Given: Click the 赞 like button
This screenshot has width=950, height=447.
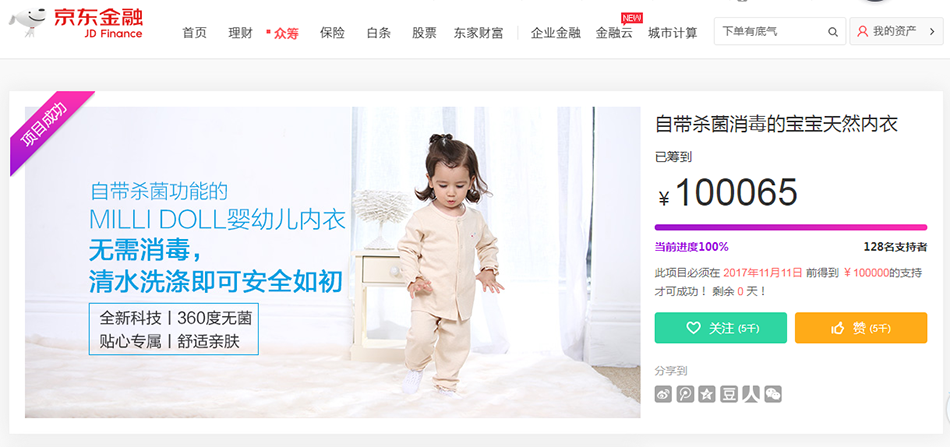Looking at the screenshot, I should (861, 328).
